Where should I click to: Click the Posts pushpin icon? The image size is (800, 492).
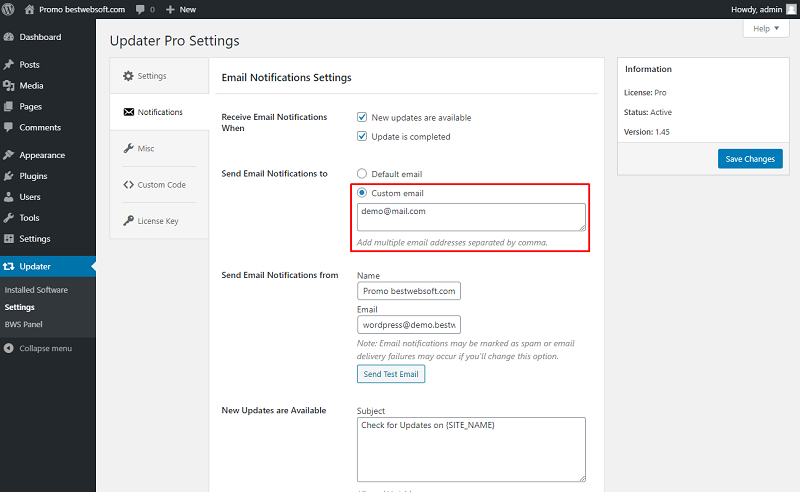(9, 65)
